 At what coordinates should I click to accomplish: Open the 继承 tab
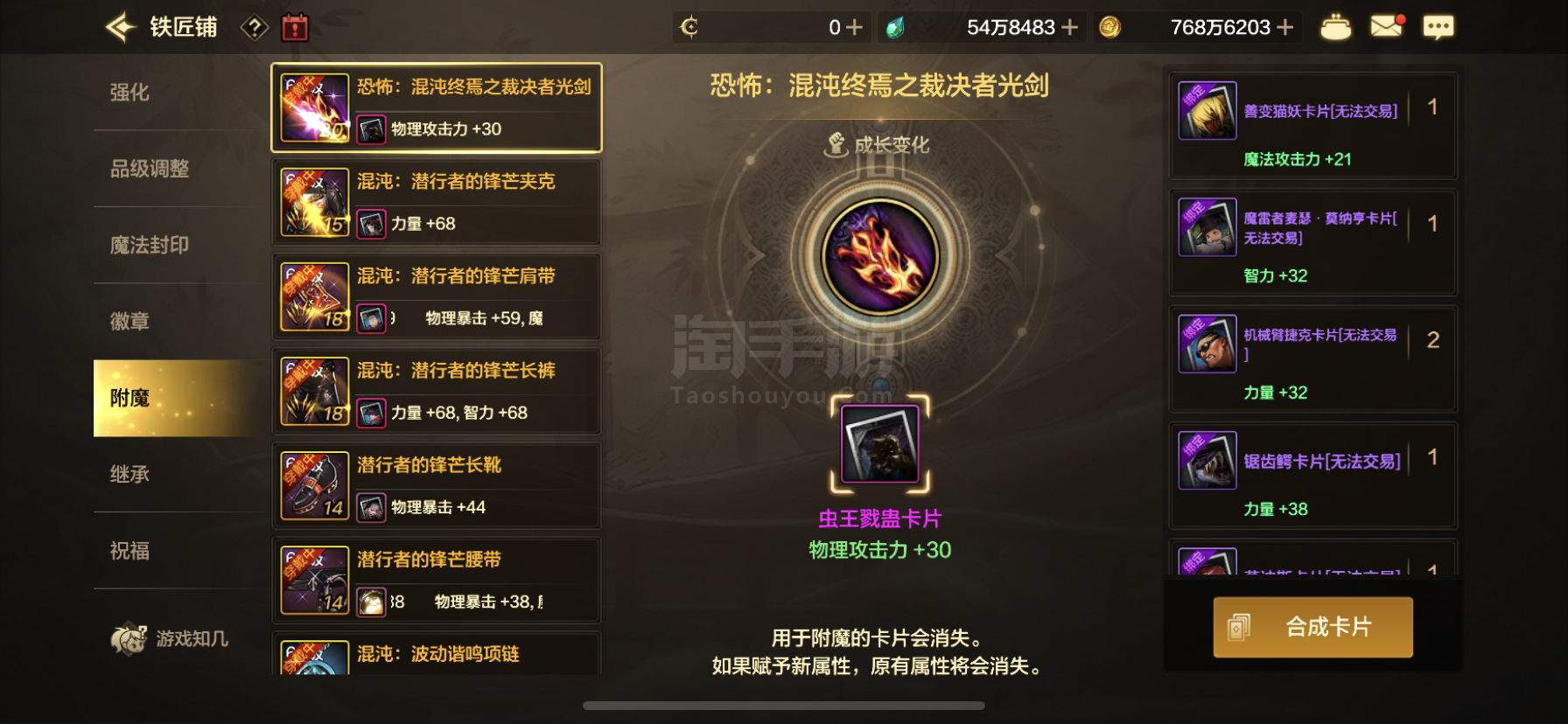click(x=129, y=474)
